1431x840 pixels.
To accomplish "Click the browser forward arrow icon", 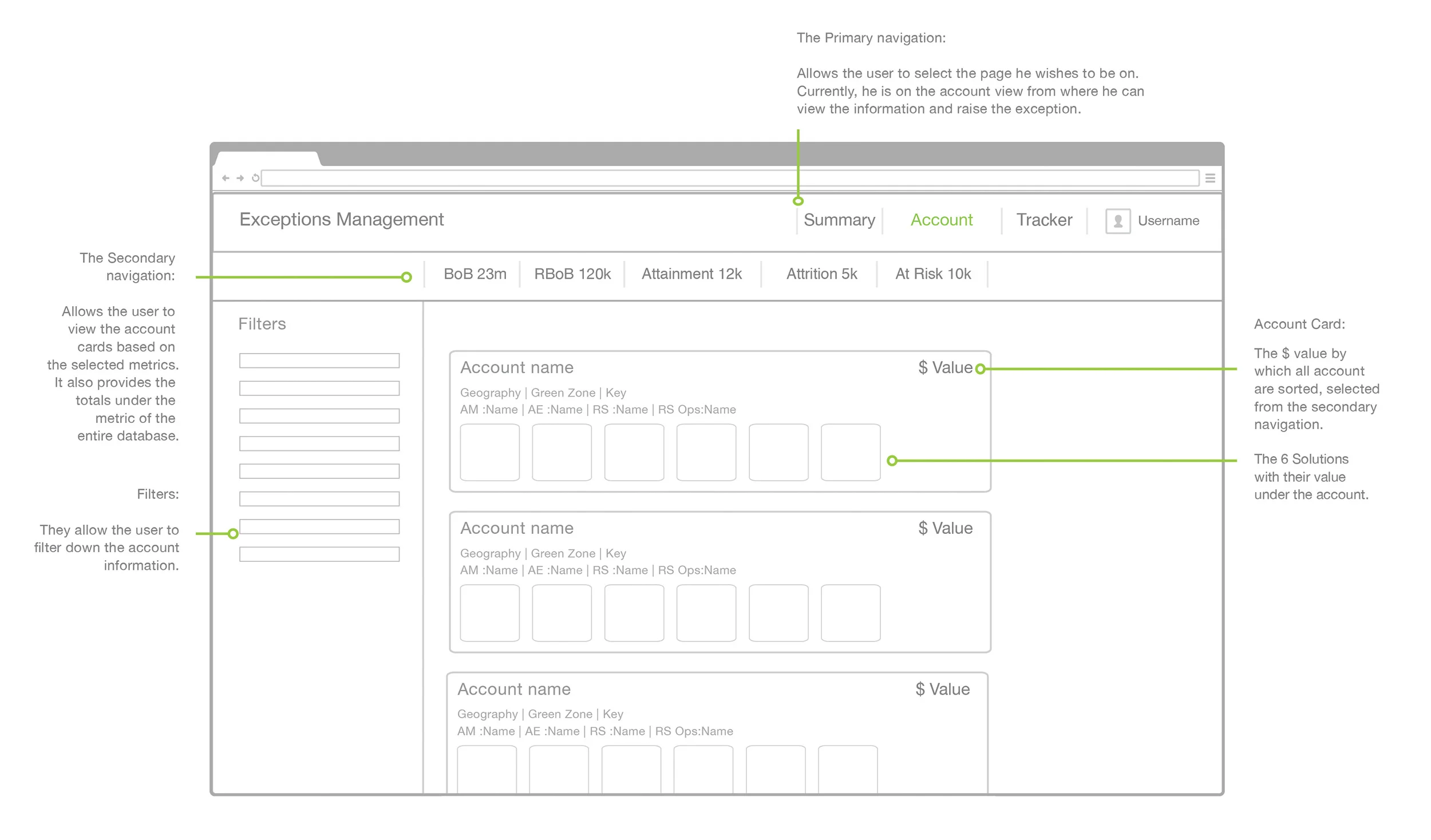I will [239, 178].
